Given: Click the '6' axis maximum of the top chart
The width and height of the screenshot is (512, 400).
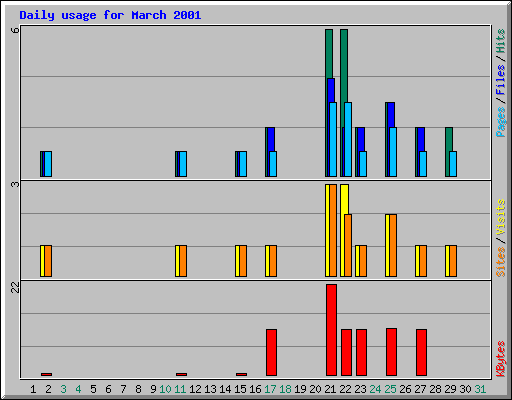Looking at the screenshot, I should (15, 30).
